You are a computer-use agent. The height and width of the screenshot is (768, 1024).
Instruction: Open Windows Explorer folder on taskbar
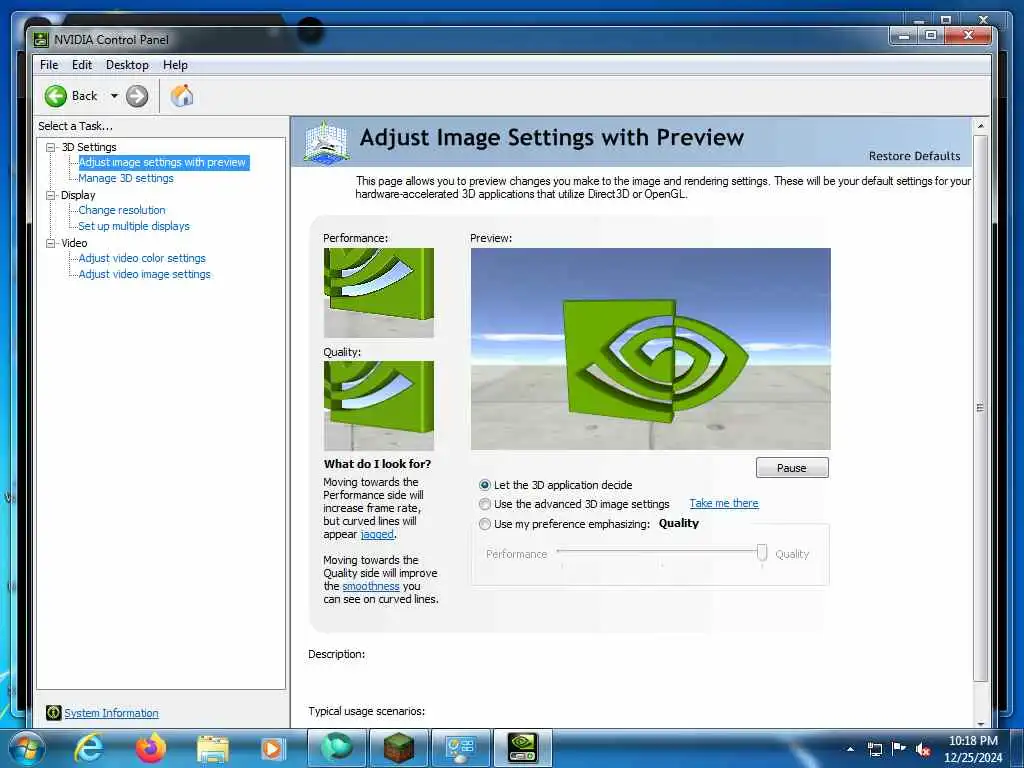[212, 749]
